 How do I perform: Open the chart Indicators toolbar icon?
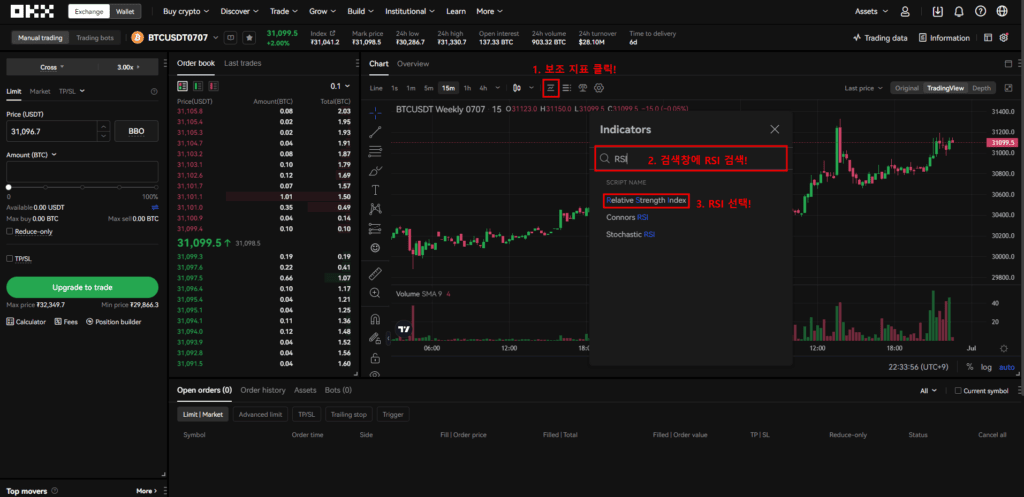coord(550,88)
